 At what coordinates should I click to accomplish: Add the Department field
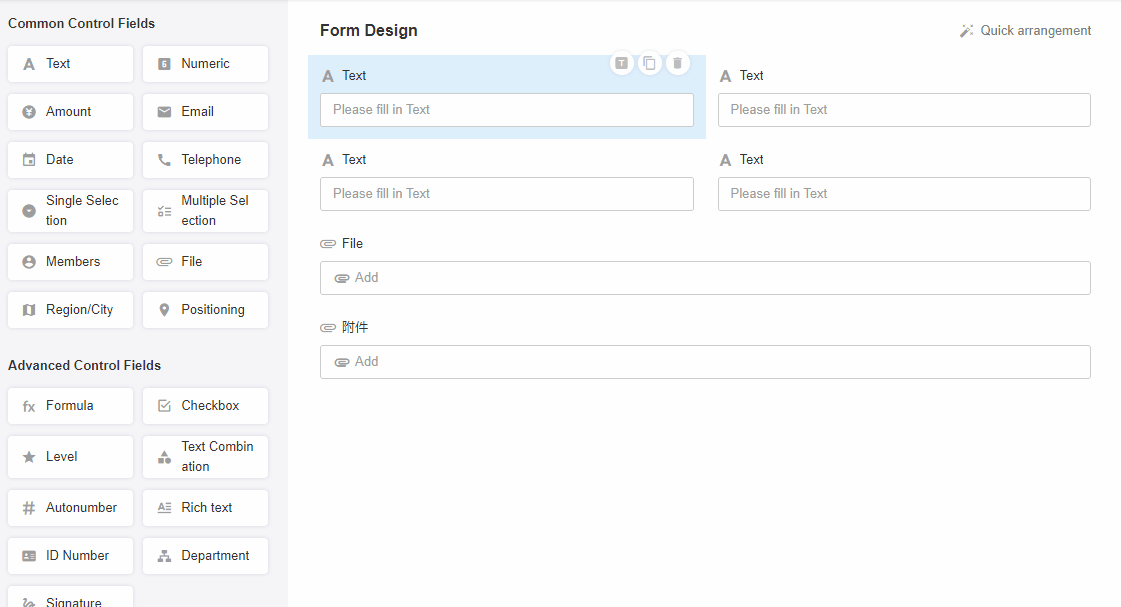pos(205,556)
